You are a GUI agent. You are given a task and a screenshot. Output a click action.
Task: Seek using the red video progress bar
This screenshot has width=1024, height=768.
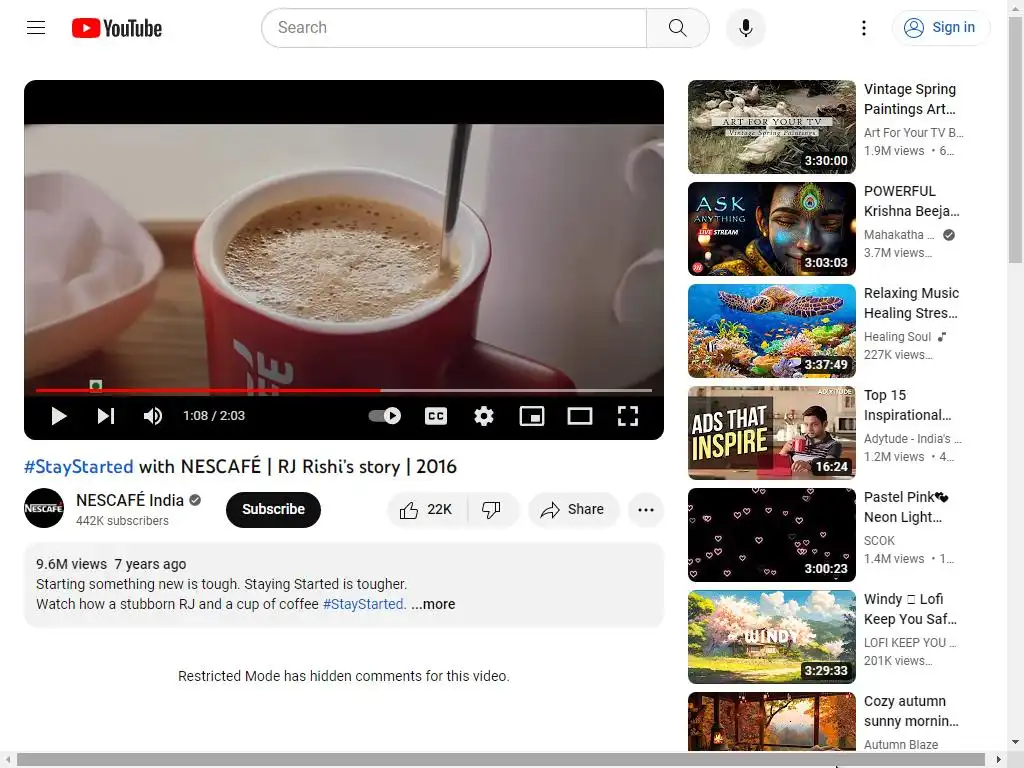[344, 390]
